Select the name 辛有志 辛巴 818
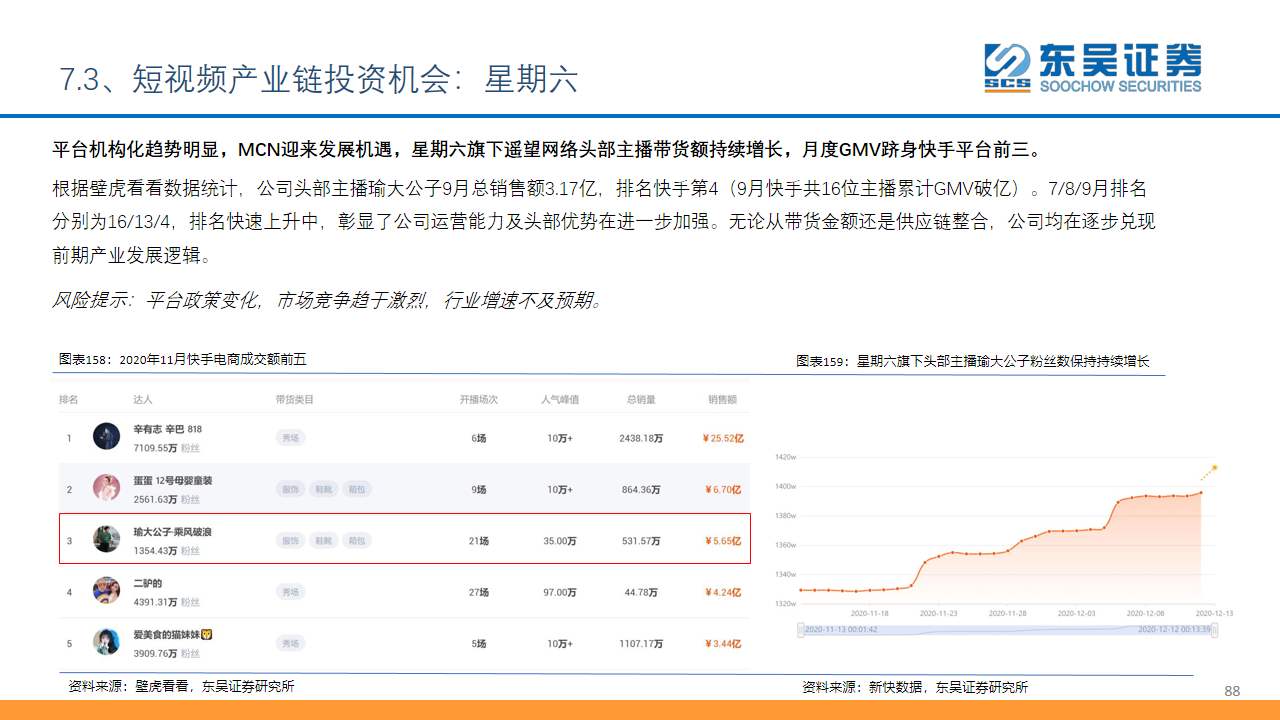Viewport: 1280px width, 720px height. coord(167,429)
